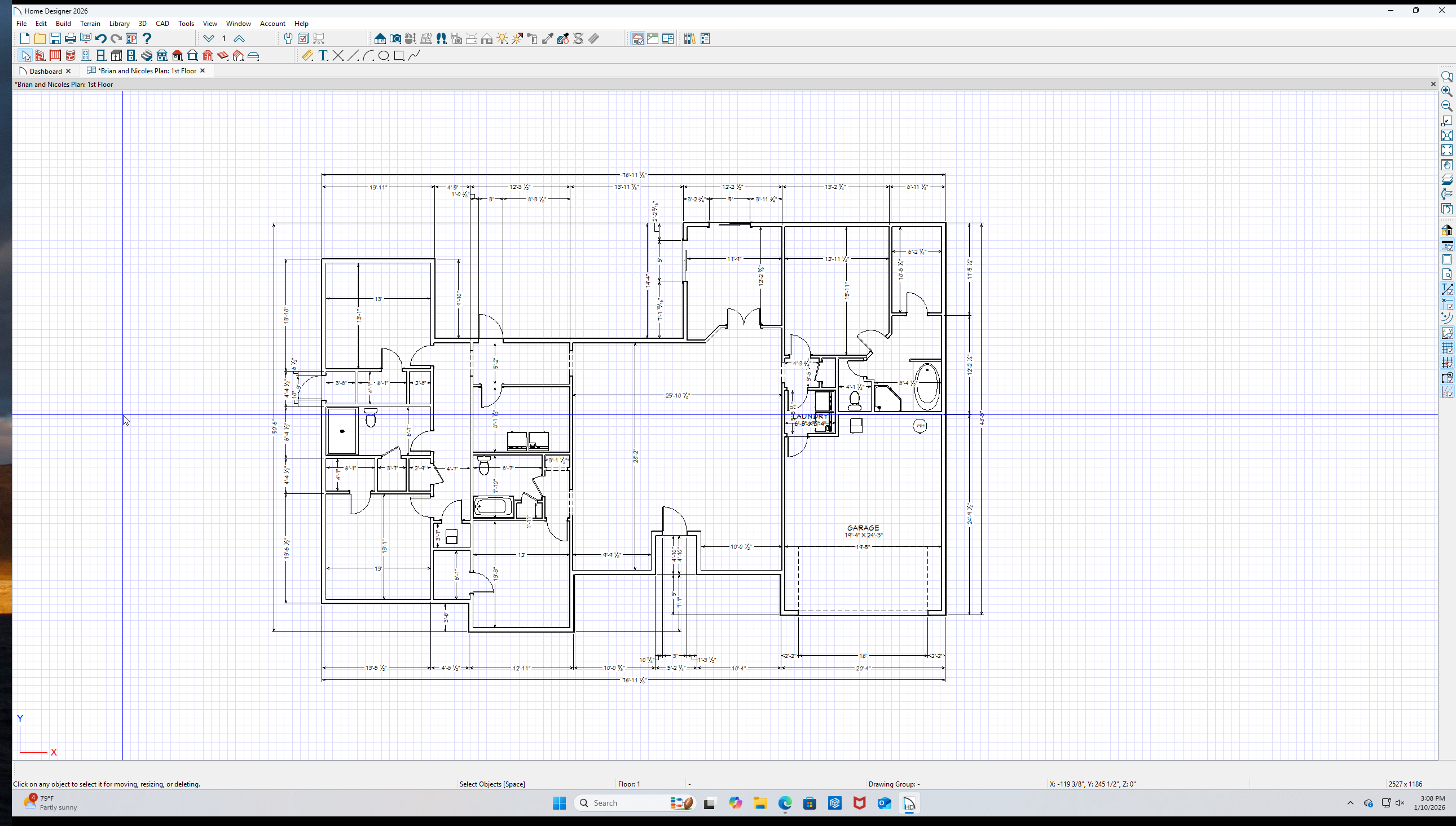This screenshot has width=1456, height=826.
Task: Select the Tape Measure dimension tool
Action: click(x=307, y=56)
